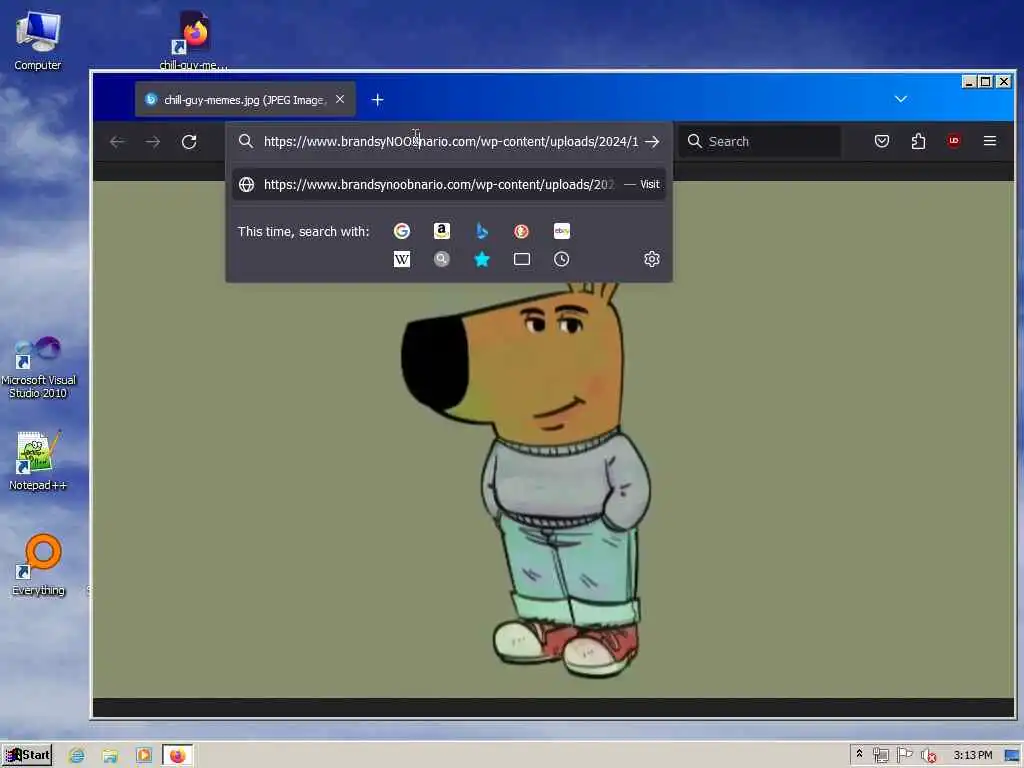This screenshot has width=1024, height=768.
Task: Open the Extensions puzzle icon
Action: click(918, 141)
